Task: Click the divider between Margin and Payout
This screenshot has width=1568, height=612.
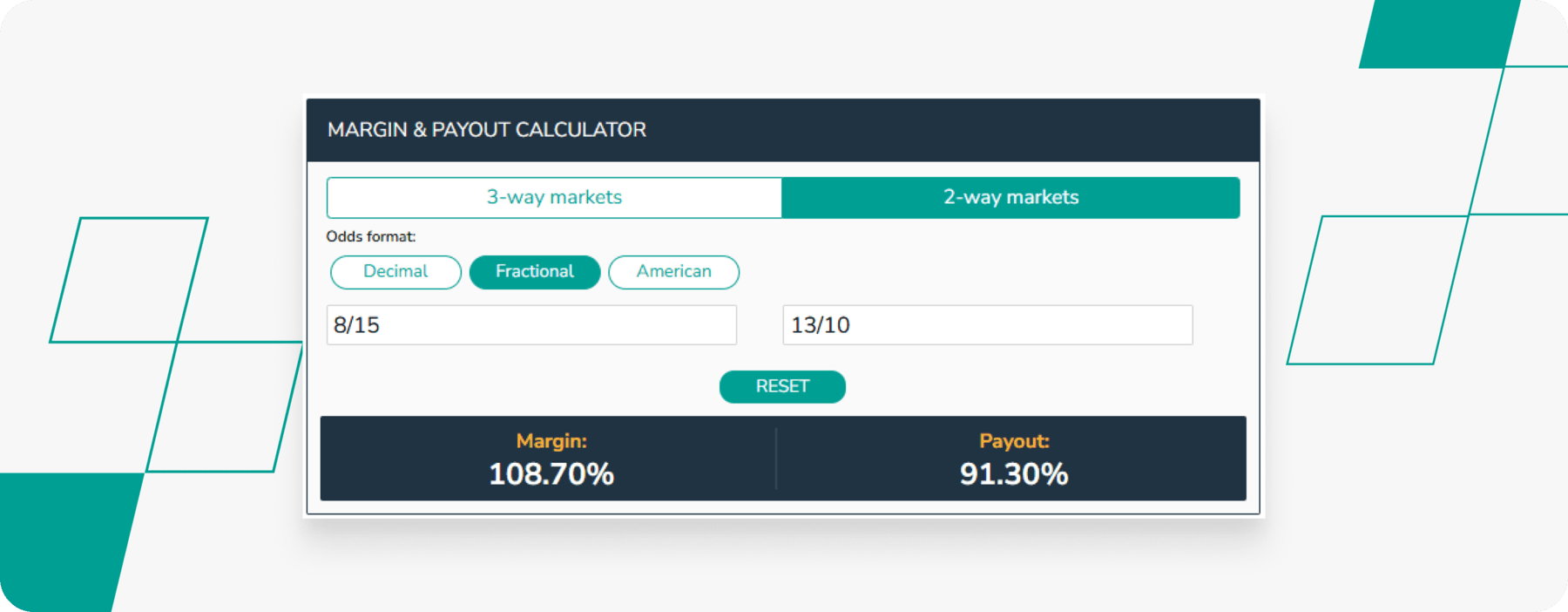Action: (x=776, y=459)
